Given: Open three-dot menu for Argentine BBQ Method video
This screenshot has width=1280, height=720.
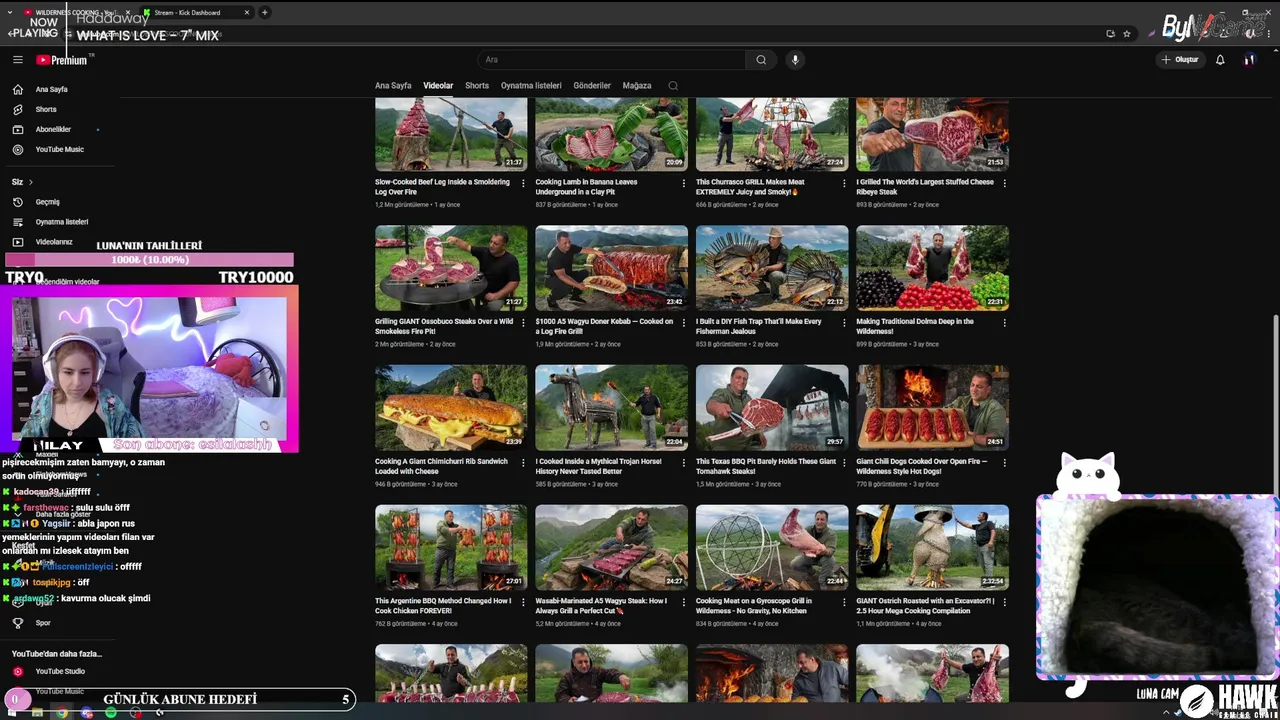Looking at the screenshot, I should click(523, 602).
